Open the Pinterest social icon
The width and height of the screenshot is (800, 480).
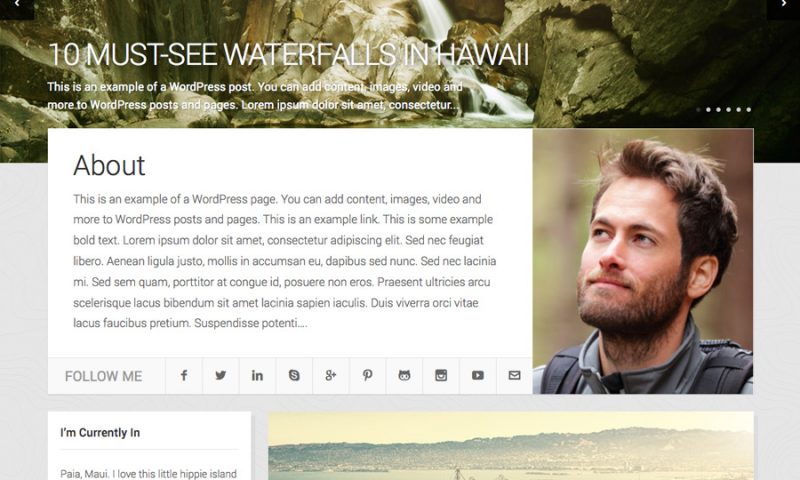367,376
